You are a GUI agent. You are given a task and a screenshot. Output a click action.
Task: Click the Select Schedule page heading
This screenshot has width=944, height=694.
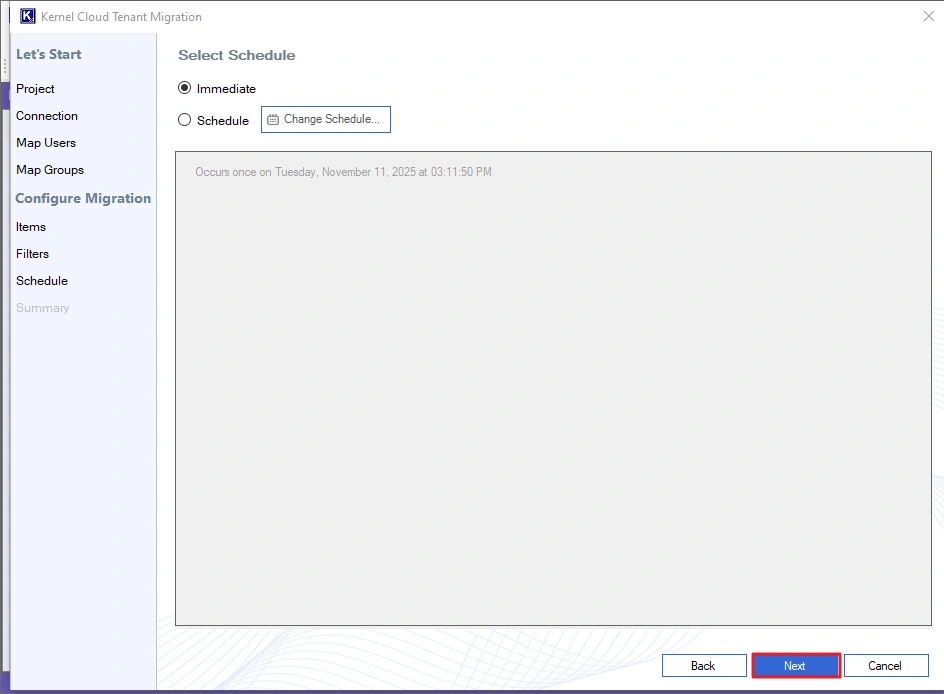click(237, 55)
